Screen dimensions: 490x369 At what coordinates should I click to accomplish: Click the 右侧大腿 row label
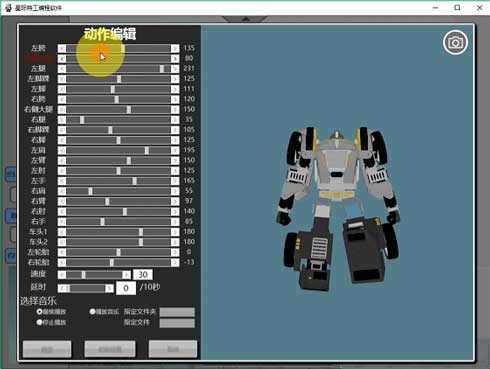[38, 109]
